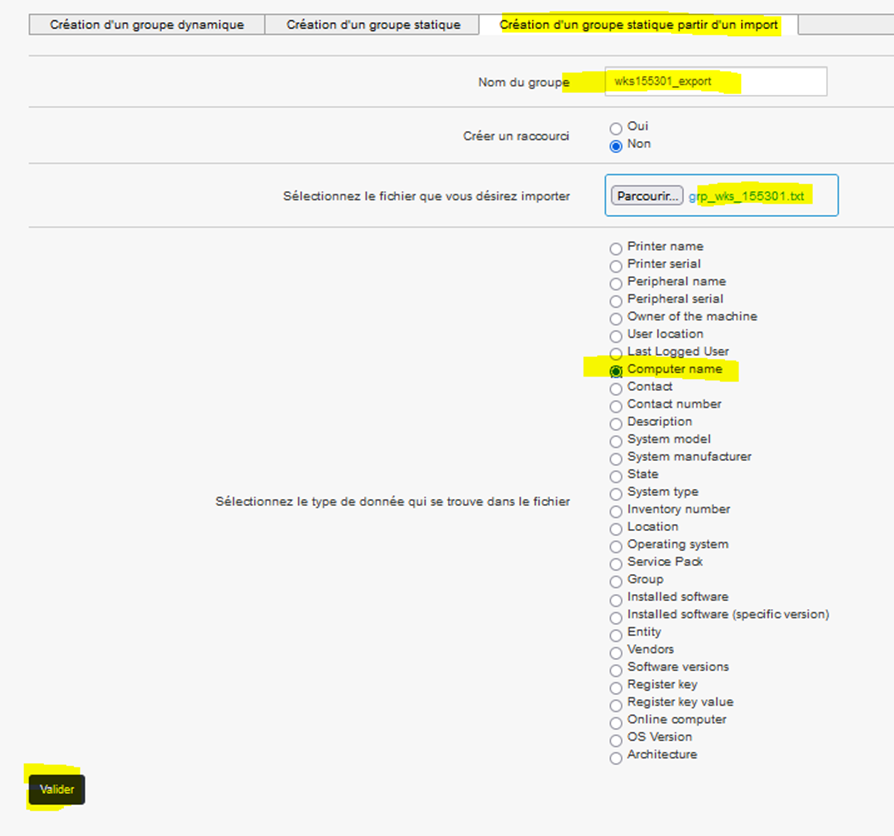Choose the Inventory number option
894x836 pixels.
(x=616, y=511)
